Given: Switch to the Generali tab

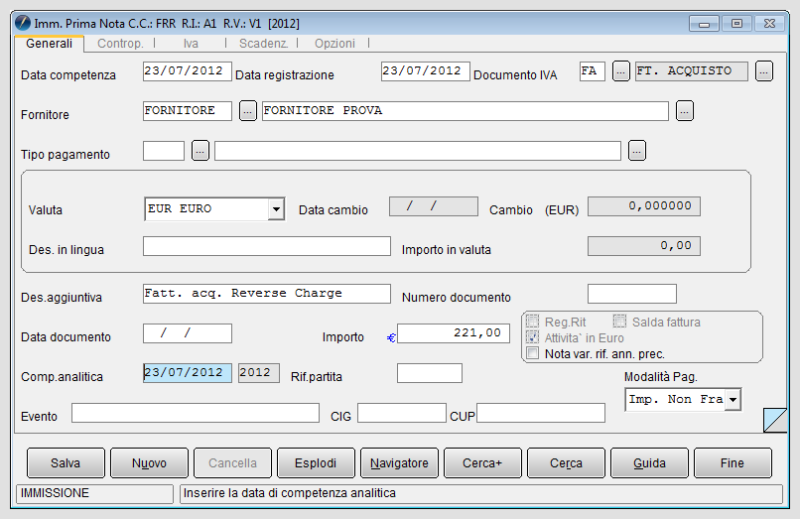Looking at the screenshot, I should (x=49, y=43).
